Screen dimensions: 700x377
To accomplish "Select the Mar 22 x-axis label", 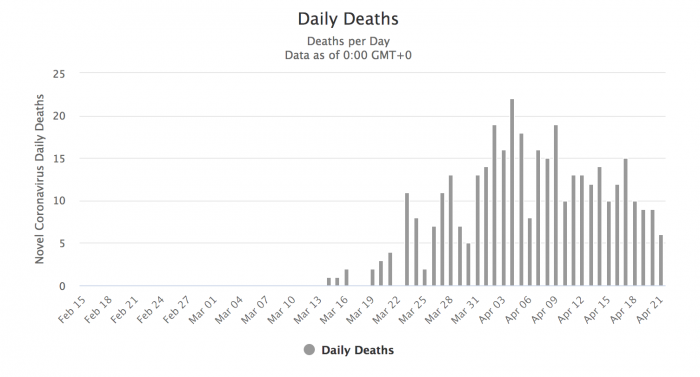I will [x=387, y=309].
